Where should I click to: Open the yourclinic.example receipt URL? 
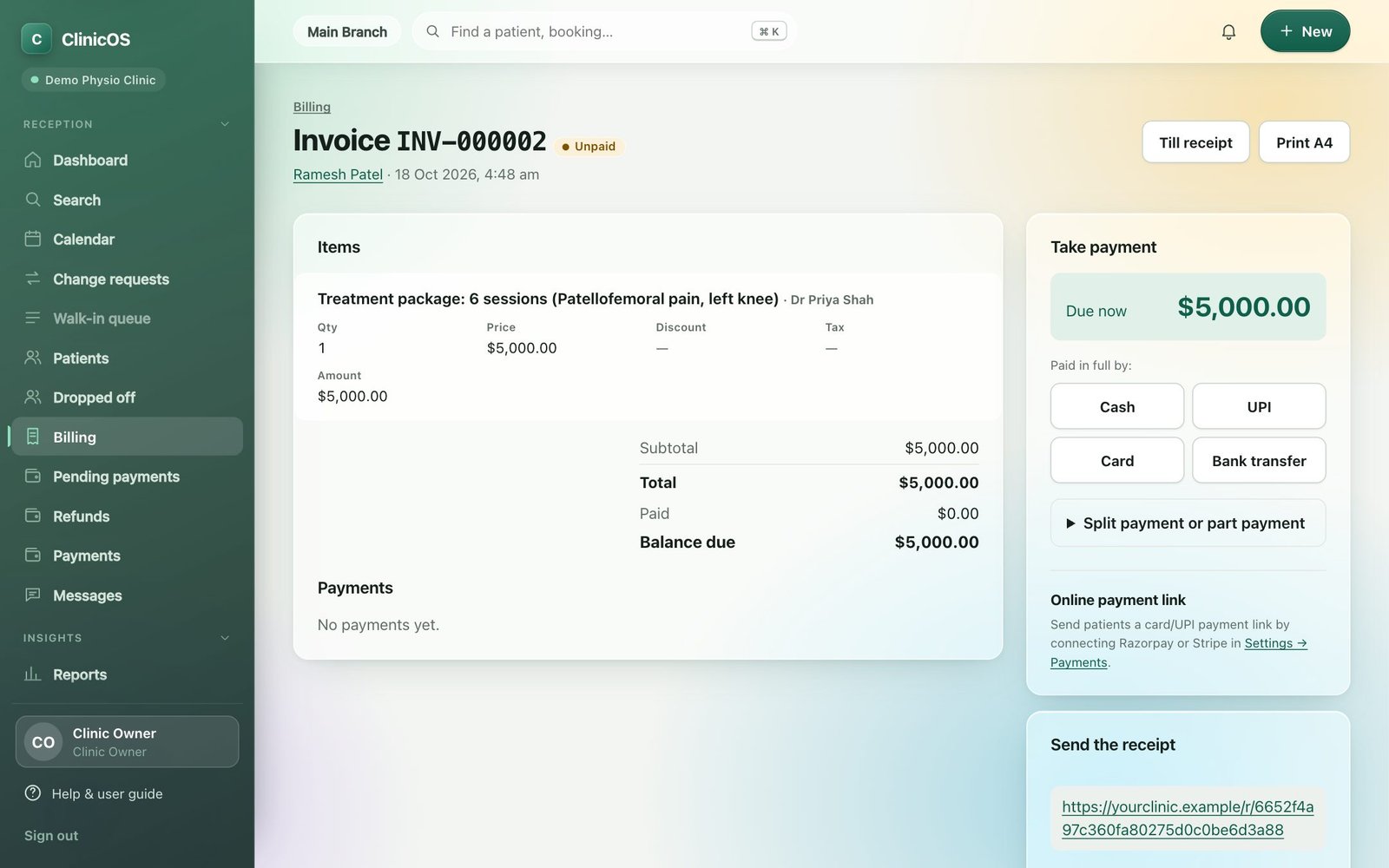(1188, 819)
